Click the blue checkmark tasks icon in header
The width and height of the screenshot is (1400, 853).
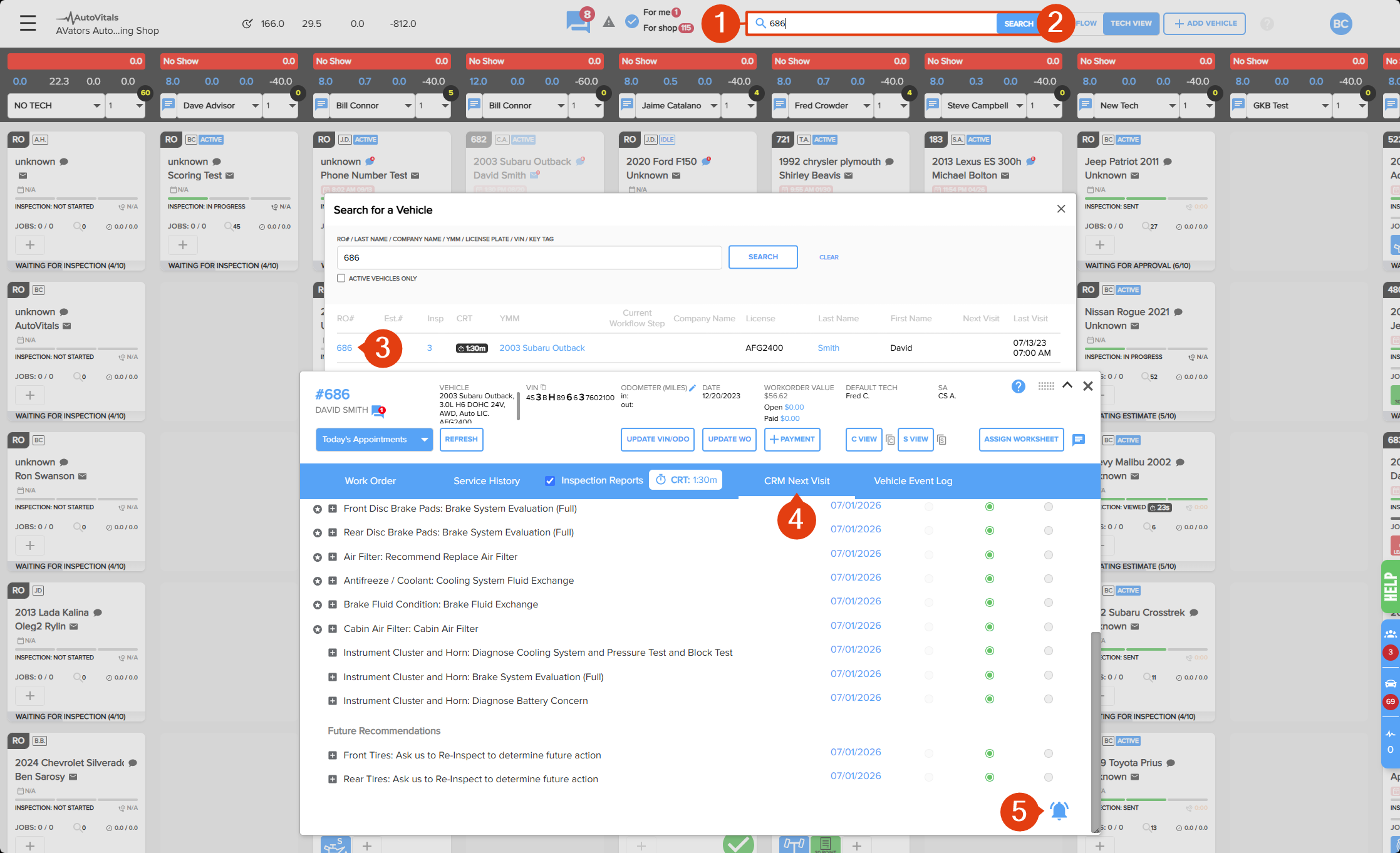coord(632,22)
